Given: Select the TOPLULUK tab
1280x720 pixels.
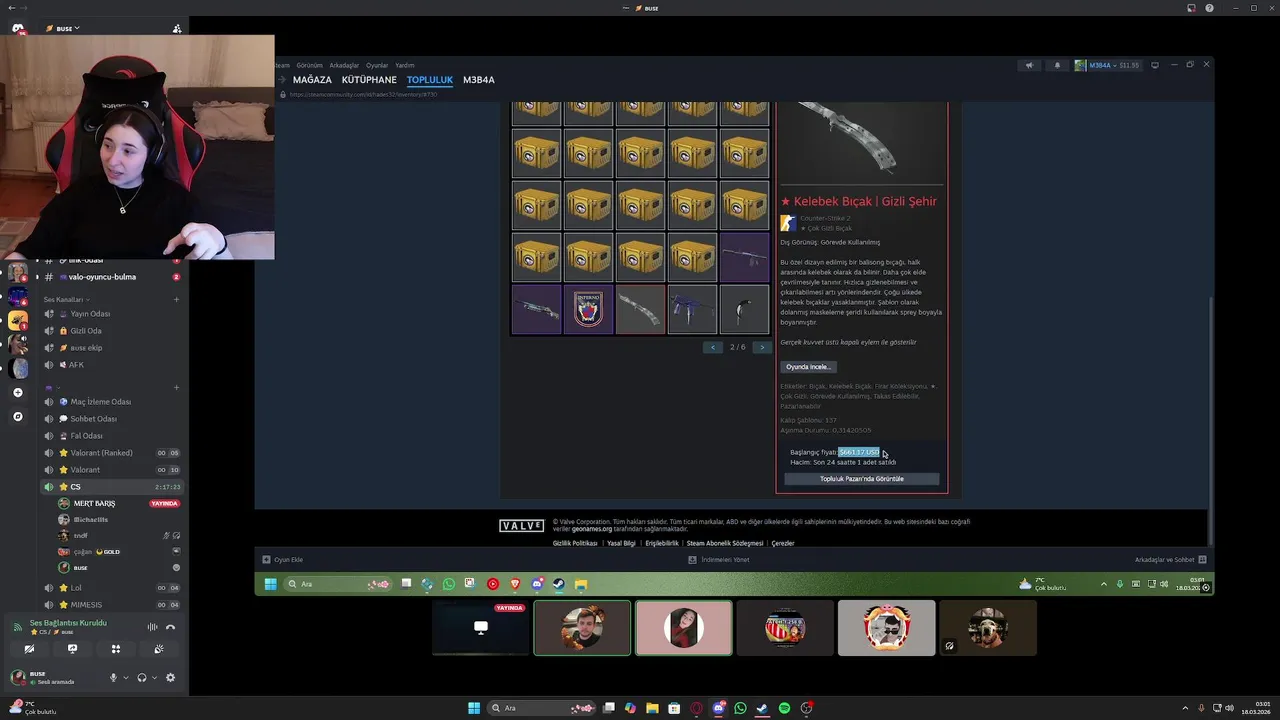Looking at the screenshot, I should [x=430, y=80].
